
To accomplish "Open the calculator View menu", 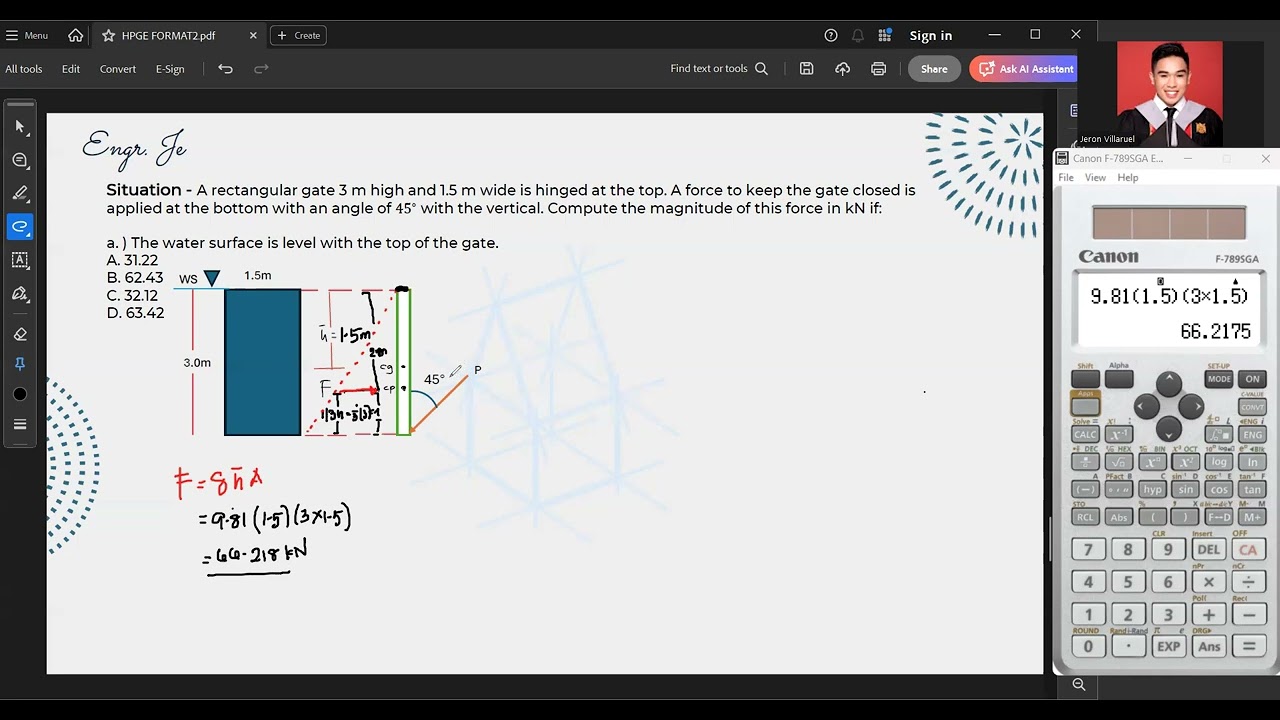I will tap(1096, 178).
